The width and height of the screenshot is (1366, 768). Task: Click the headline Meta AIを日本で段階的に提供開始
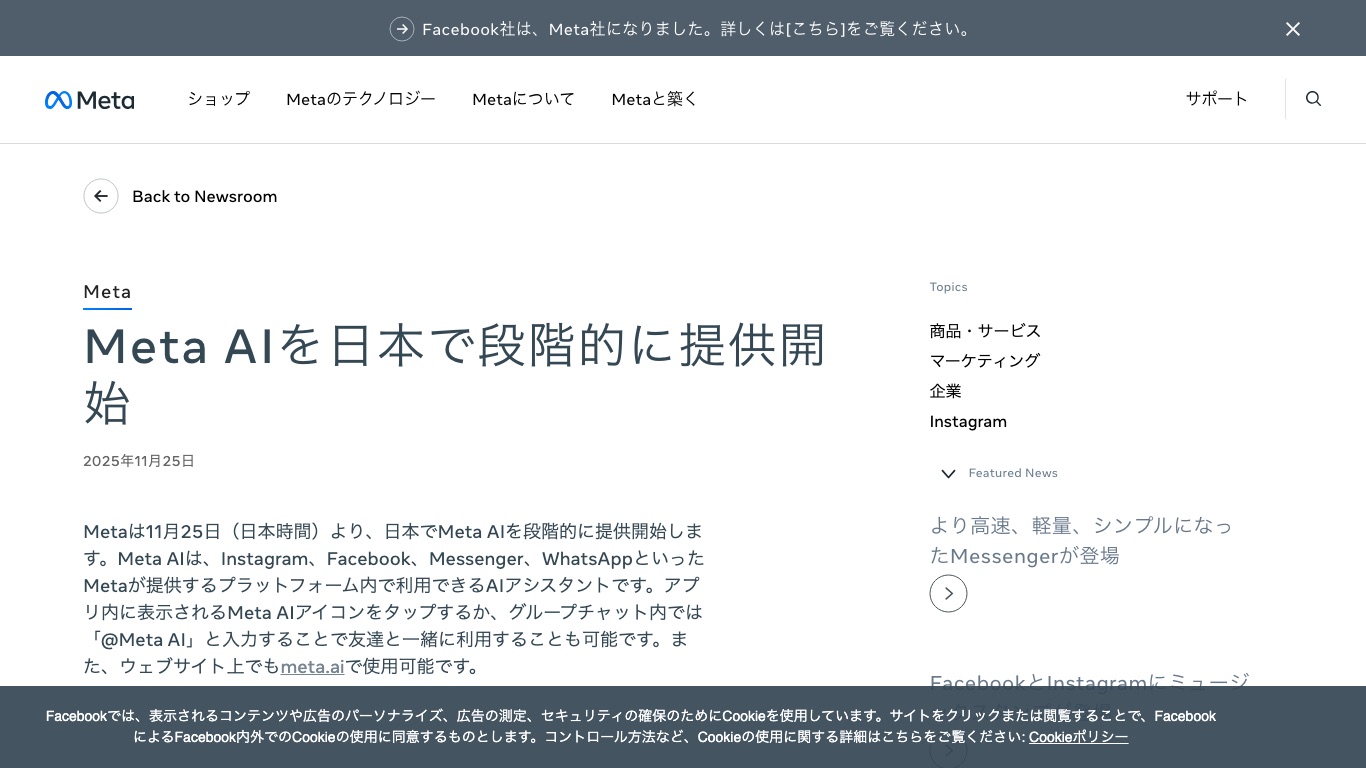coord(455,374)
